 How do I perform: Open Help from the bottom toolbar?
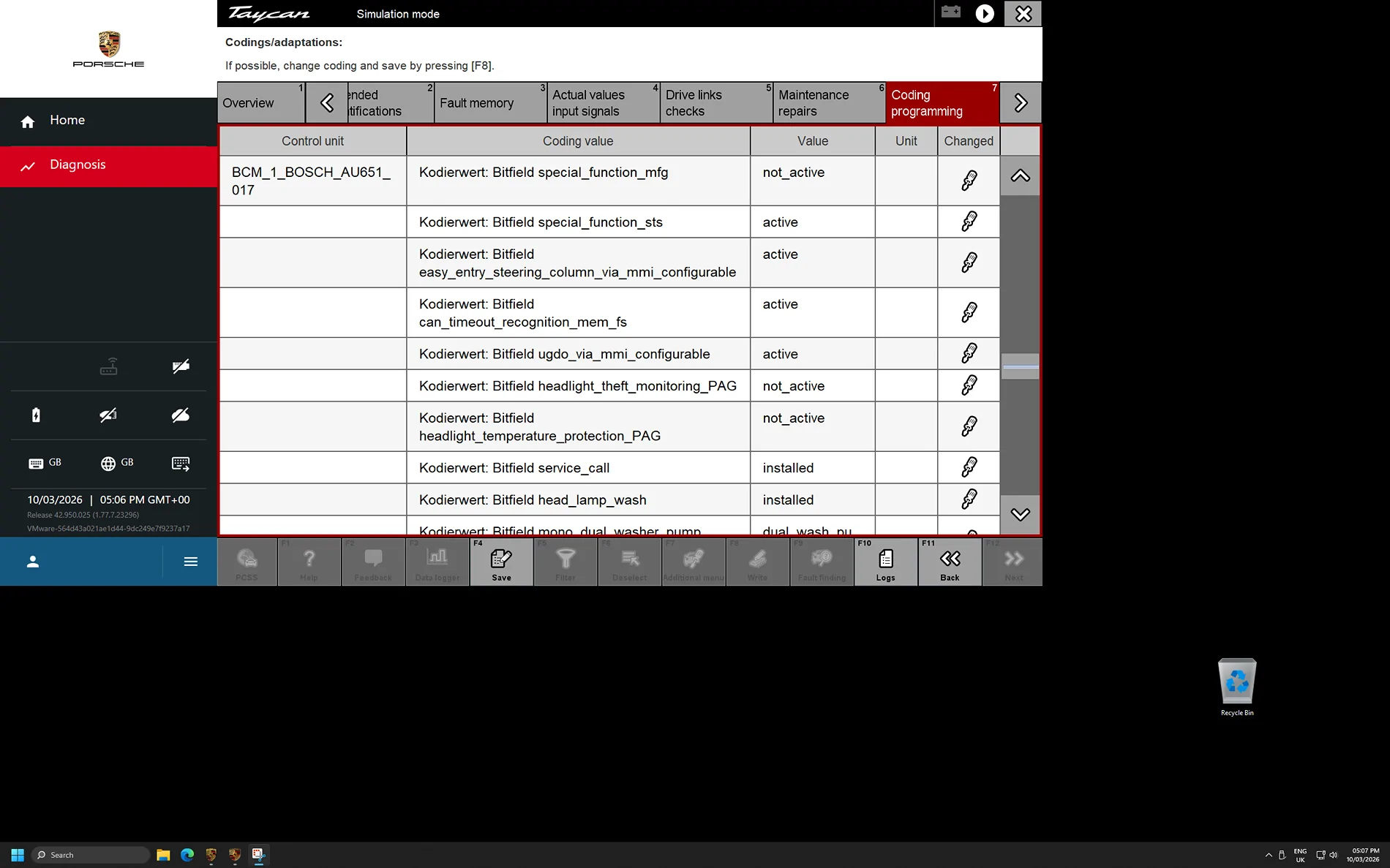309,562
